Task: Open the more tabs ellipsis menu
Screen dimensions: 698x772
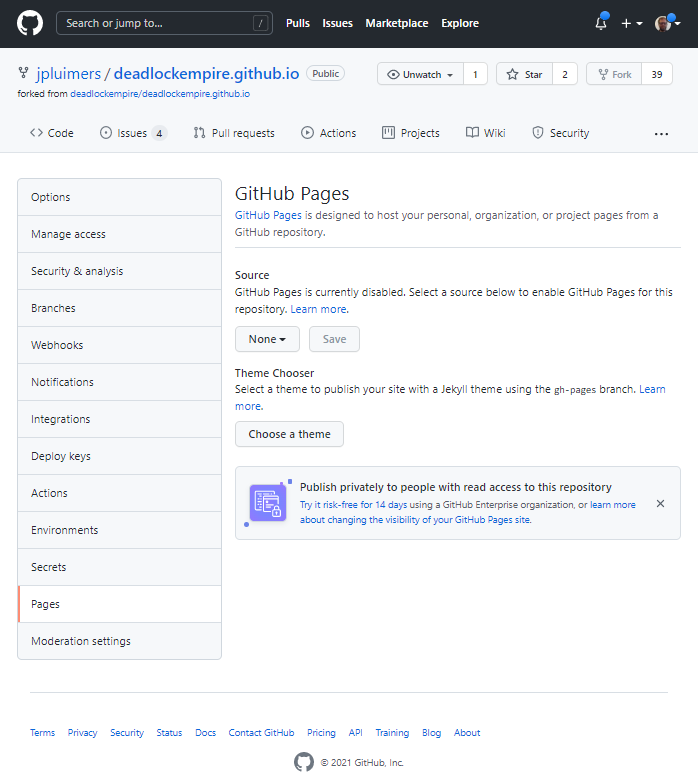Action: point(661,133)
